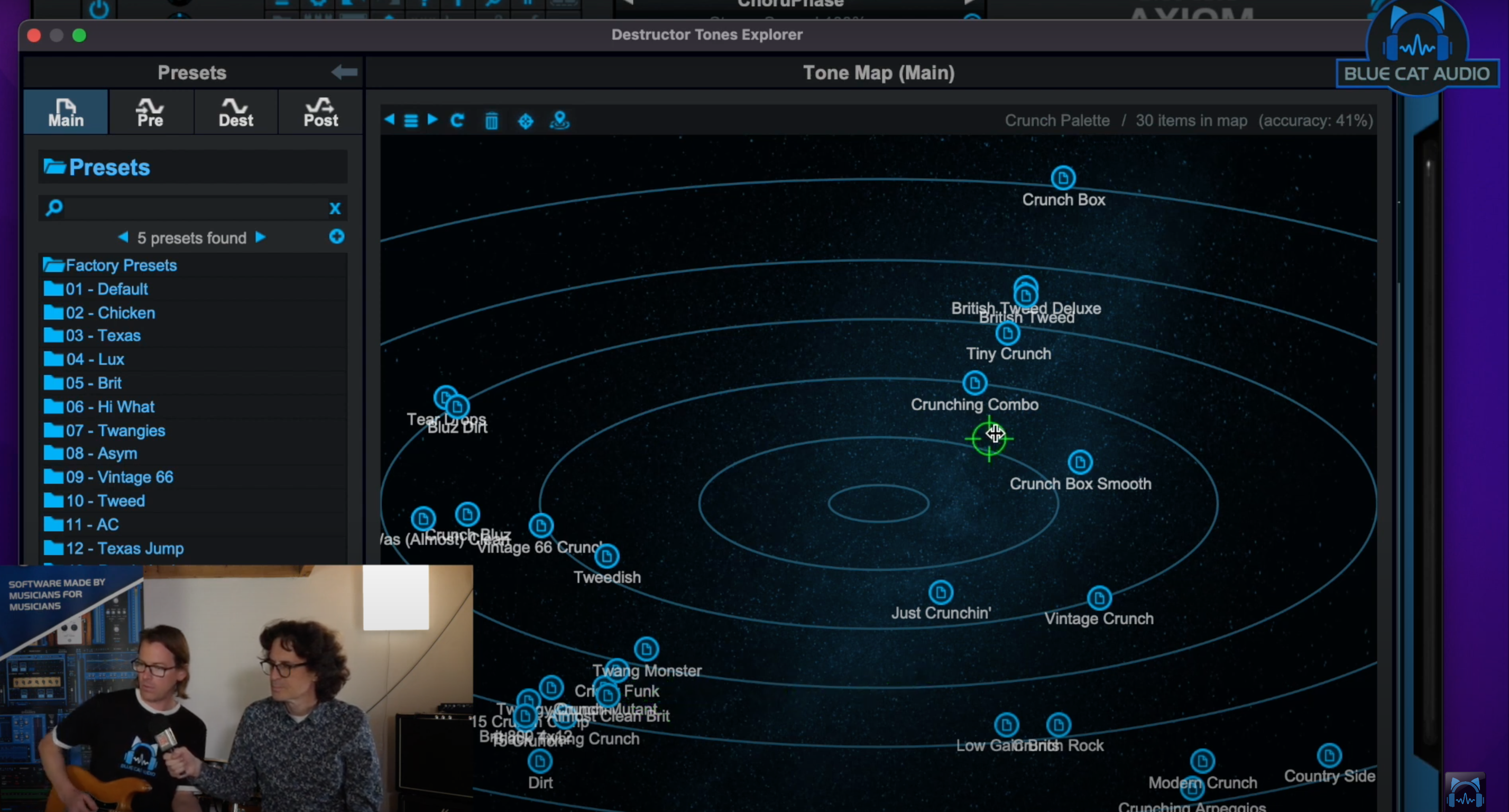Click the Crunch Palette map name

[1057, 121]
